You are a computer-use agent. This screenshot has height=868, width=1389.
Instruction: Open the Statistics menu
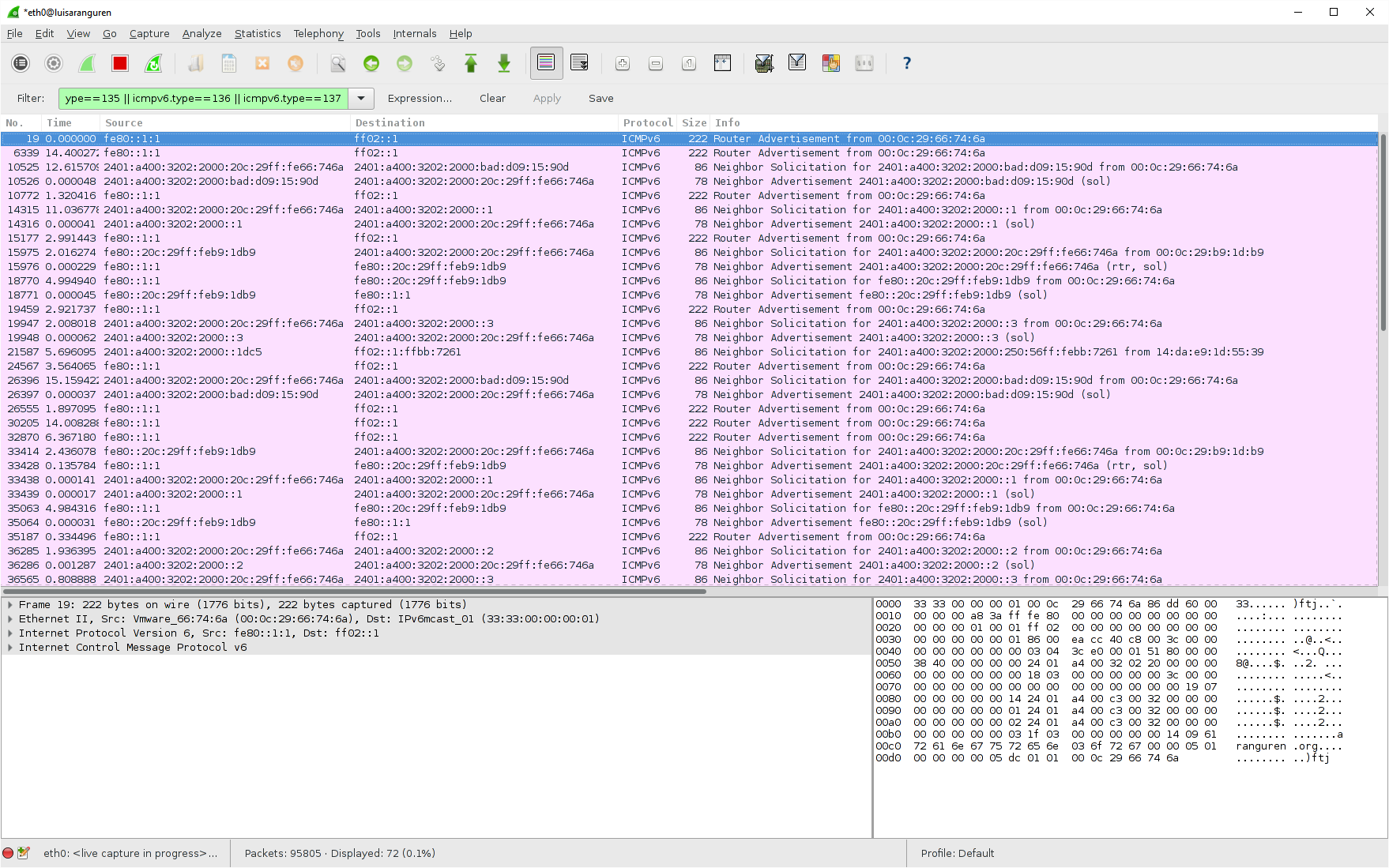pos(258,34)
